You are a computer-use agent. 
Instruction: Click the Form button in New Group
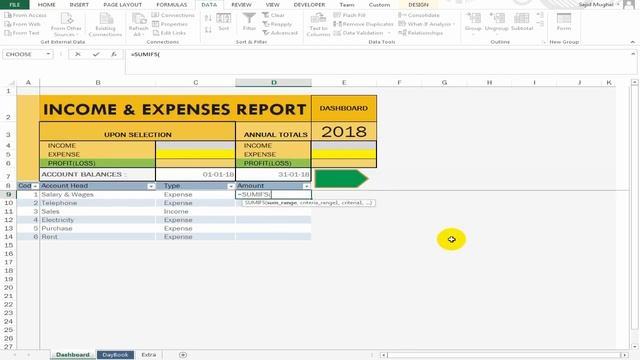pyautogui.click(x=564, y=22)
